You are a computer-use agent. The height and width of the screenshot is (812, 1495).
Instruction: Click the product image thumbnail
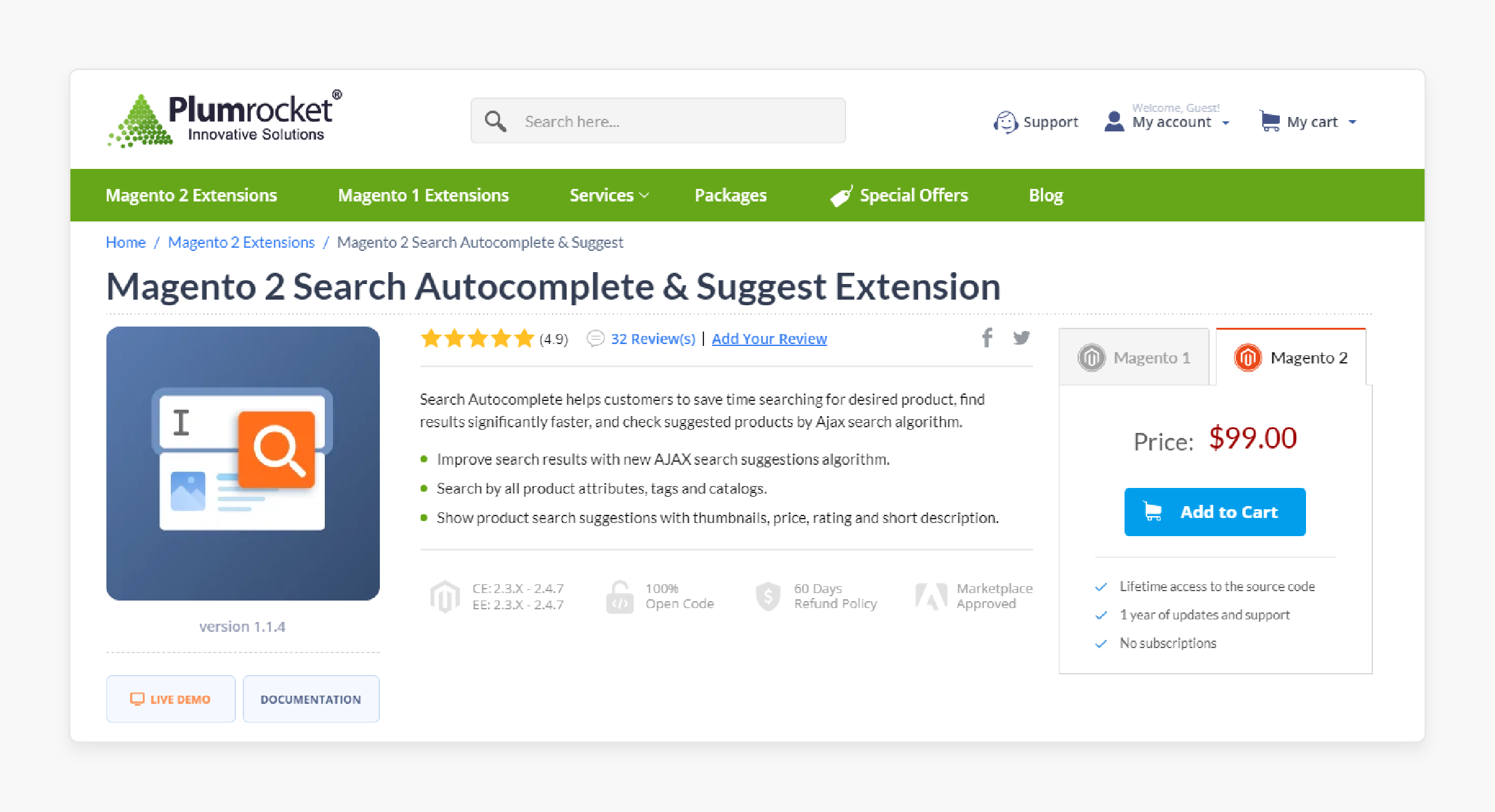243,464
